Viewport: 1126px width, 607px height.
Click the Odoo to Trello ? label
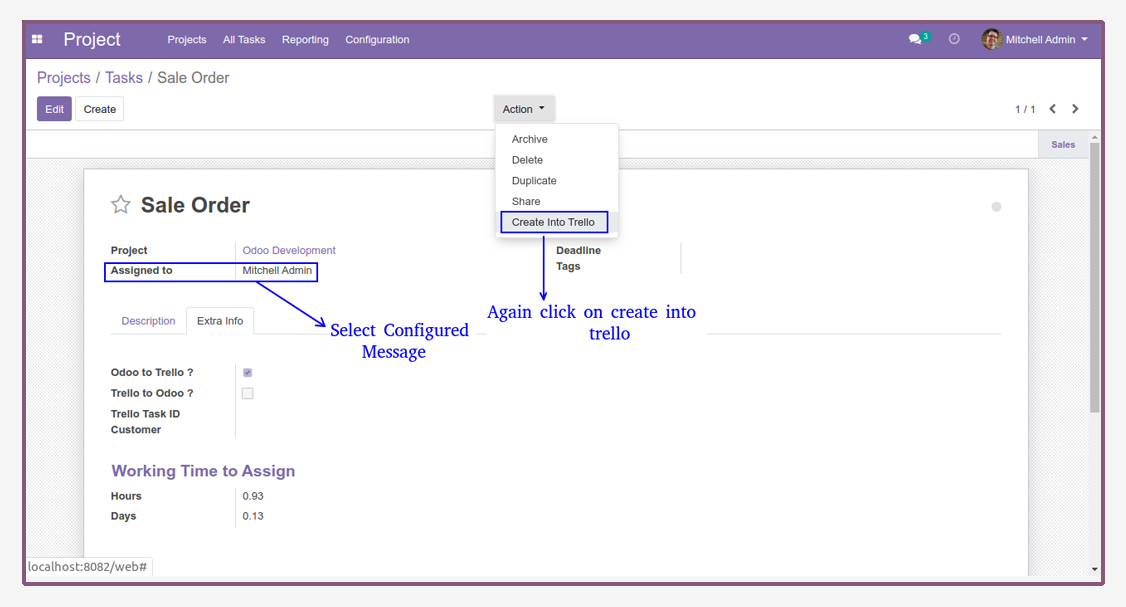(152, 373)
